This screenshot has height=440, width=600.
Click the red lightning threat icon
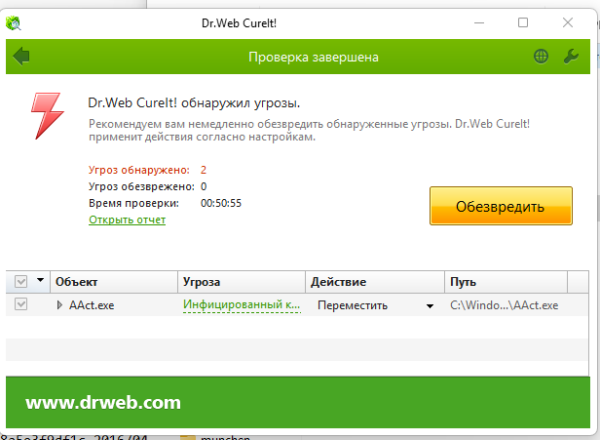[x=47, y=116]
